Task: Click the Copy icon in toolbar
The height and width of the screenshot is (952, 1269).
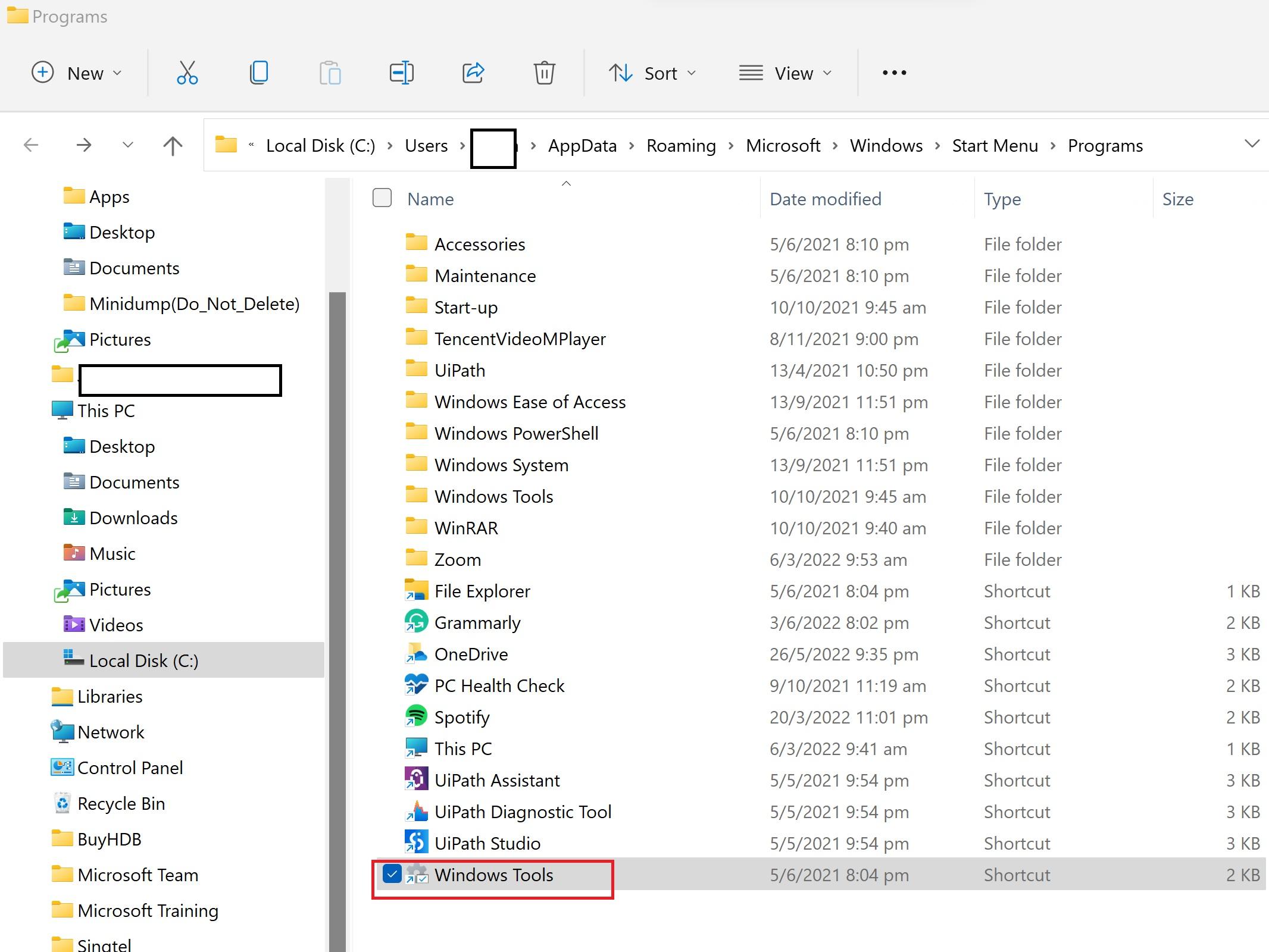Action: tap(259, 73)
